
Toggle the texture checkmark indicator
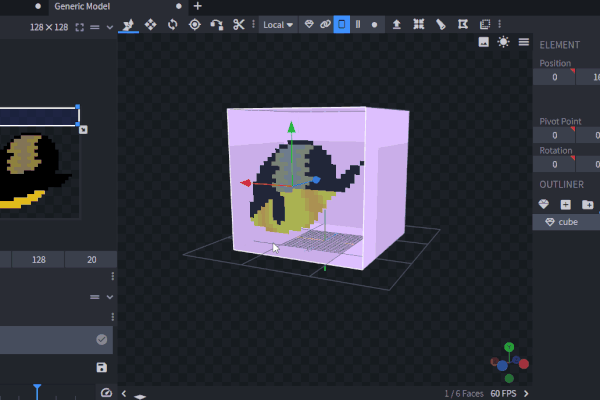coord(102,340)
